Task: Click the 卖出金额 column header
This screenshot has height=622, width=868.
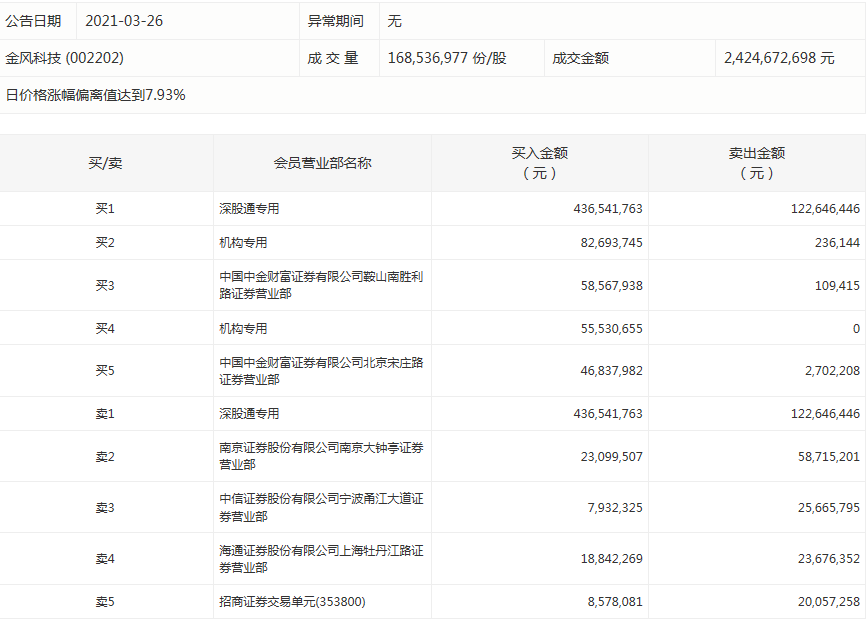Action: [x=757, y=163]
